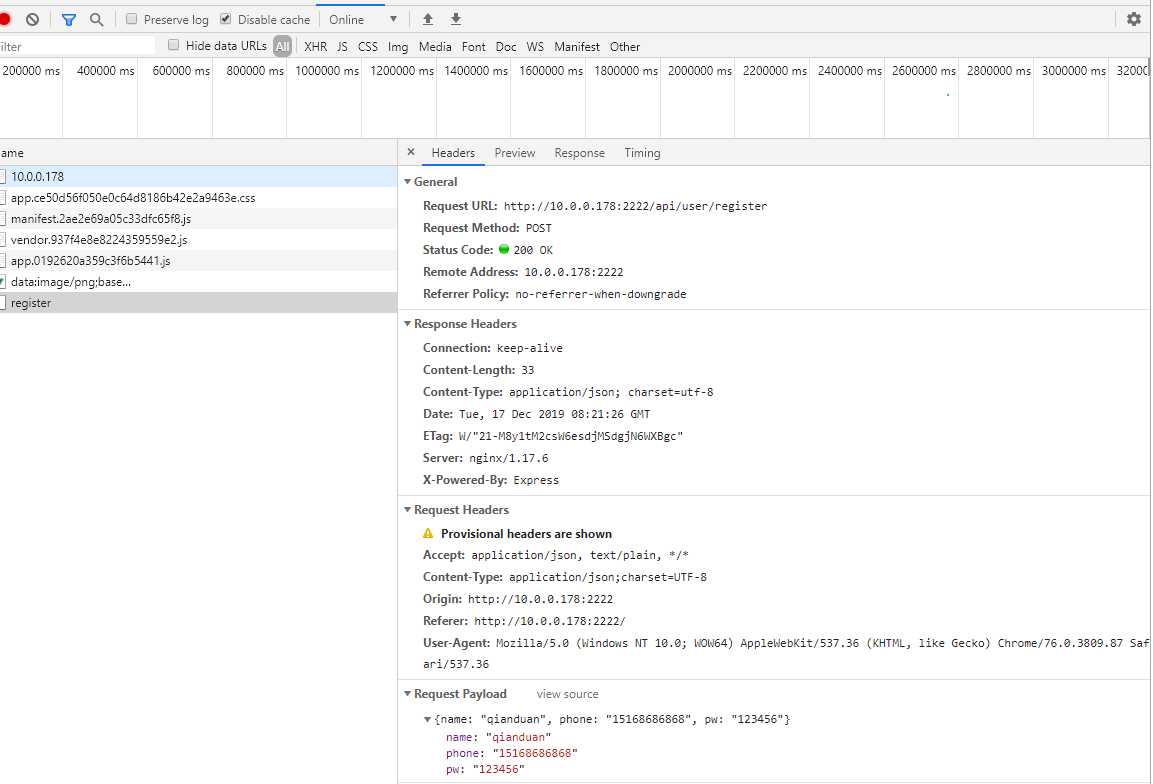Filter requests by XHR

tap(315, 46)
